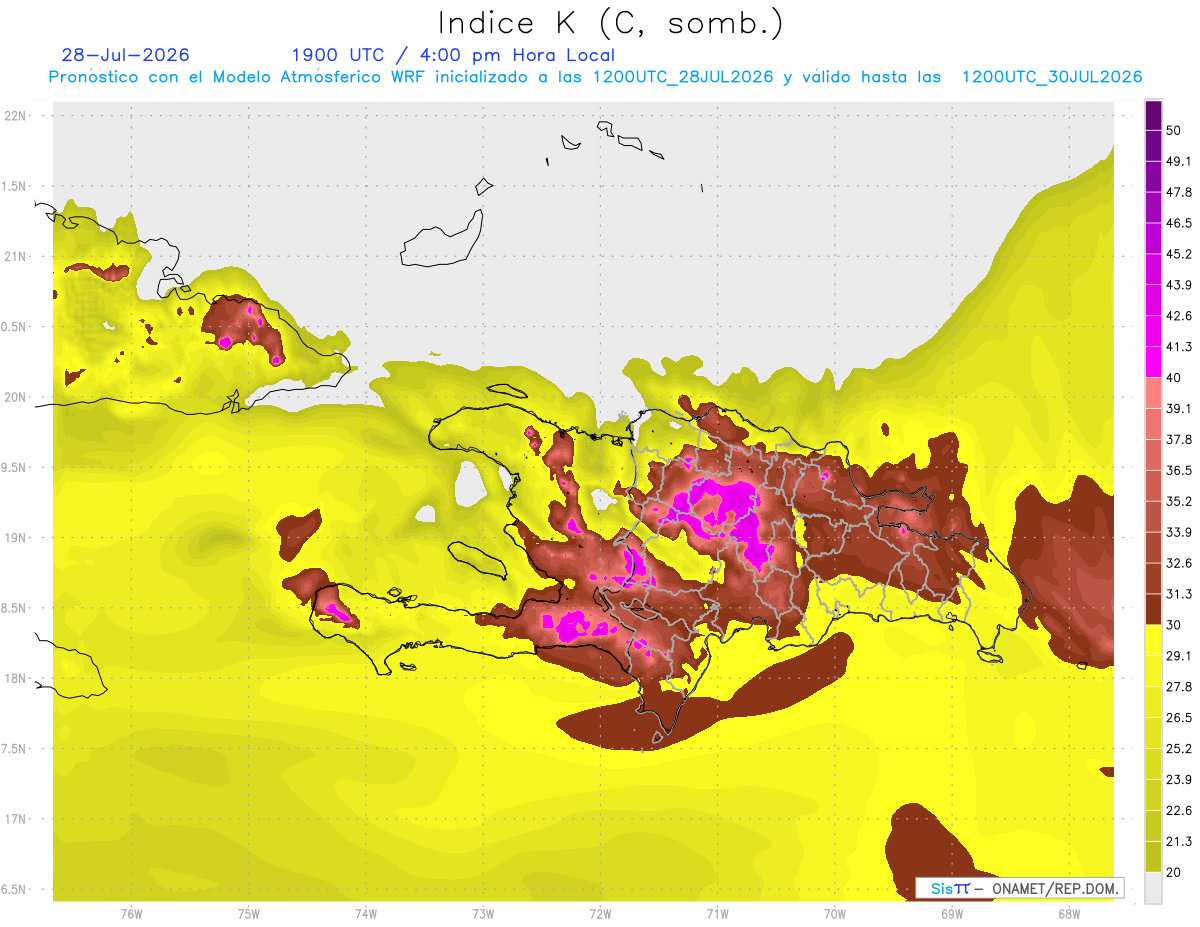This screenshot has width=1200, height=927.
Task: Click the '42.6' value on the color scale
Action: click(x=1179, y=316)
